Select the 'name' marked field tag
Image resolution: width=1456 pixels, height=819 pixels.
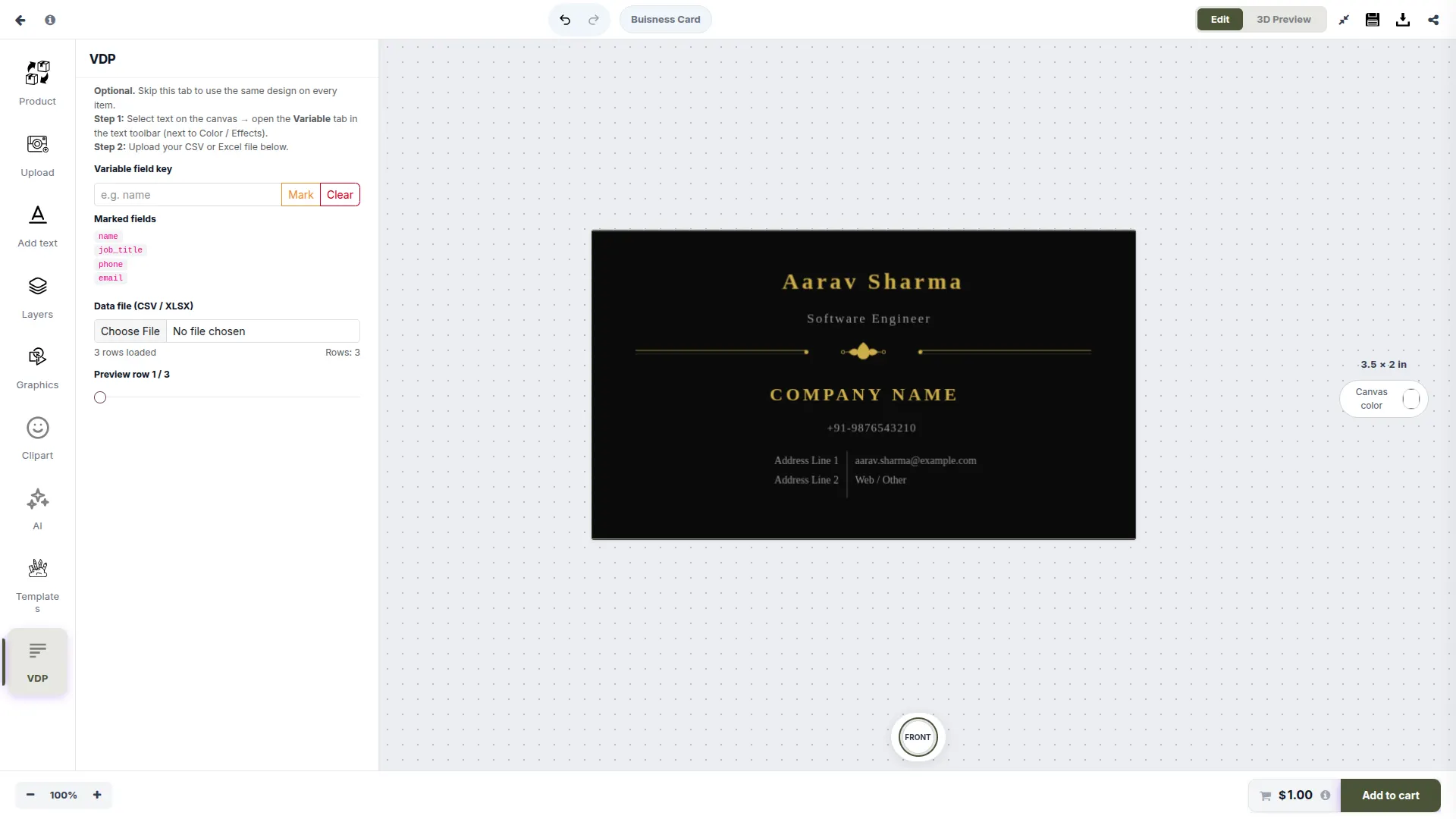coord(108,237)
